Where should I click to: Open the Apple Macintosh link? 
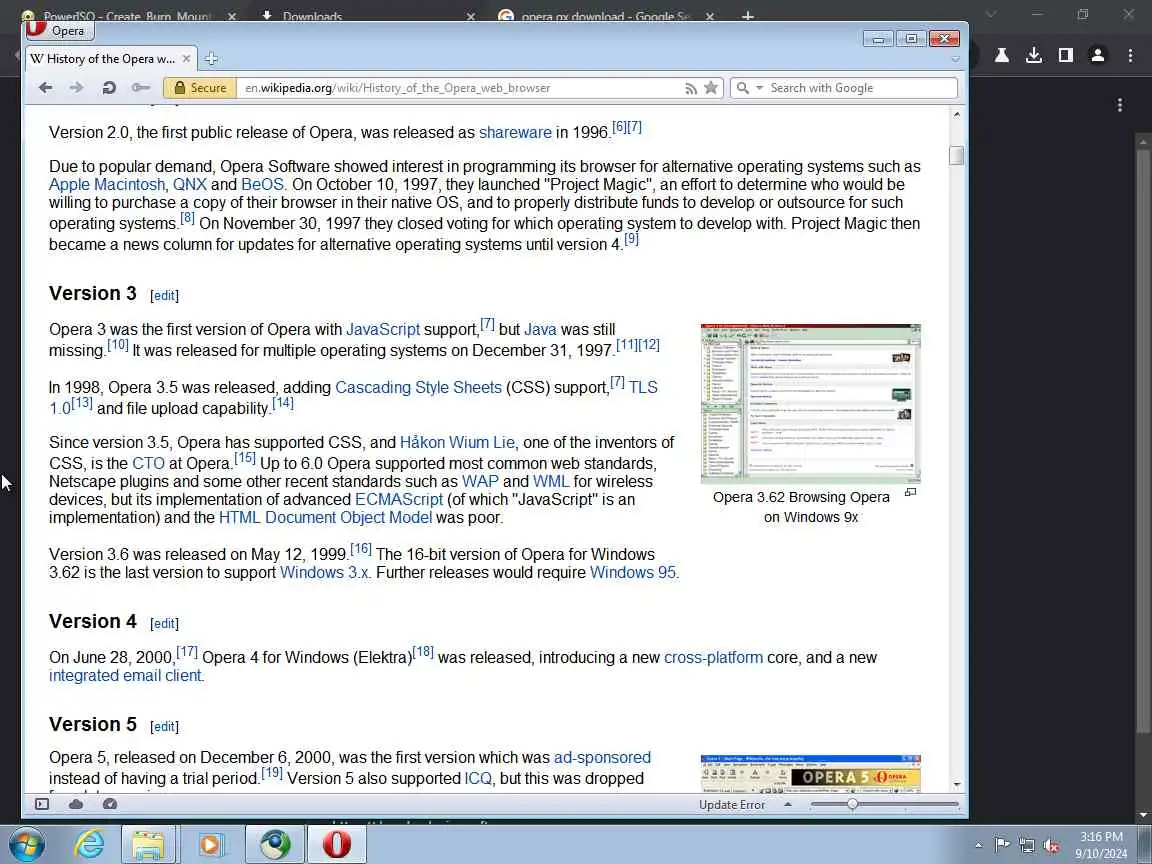coord(107,184)
